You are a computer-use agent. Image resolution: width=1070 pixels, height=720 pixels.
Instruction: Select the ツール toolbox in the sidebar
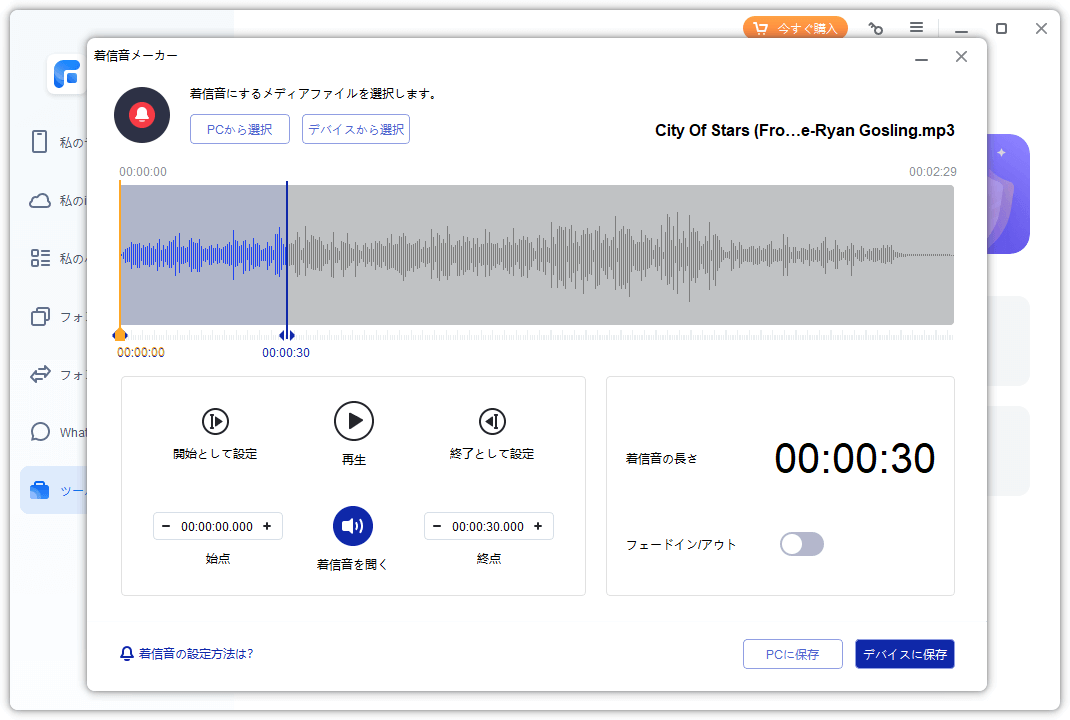(x=40, y=489)
